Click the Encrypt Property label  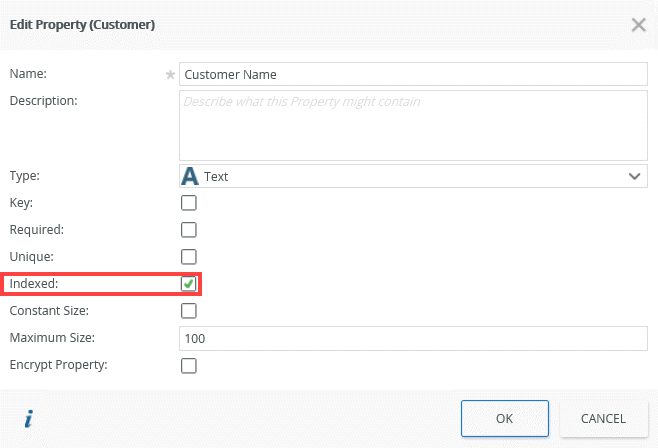pyautogui.click(x=58, y=365)
